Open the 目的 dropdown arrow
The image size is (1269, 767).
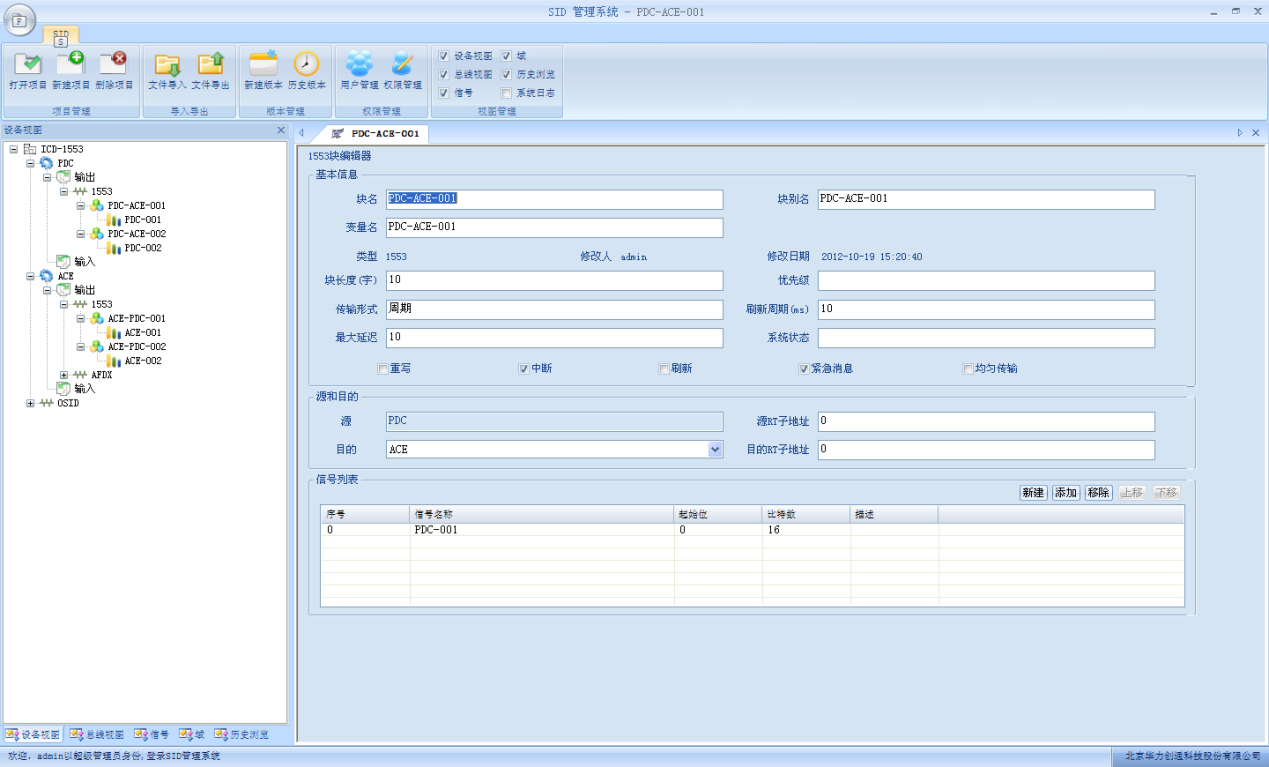(715, 450)
